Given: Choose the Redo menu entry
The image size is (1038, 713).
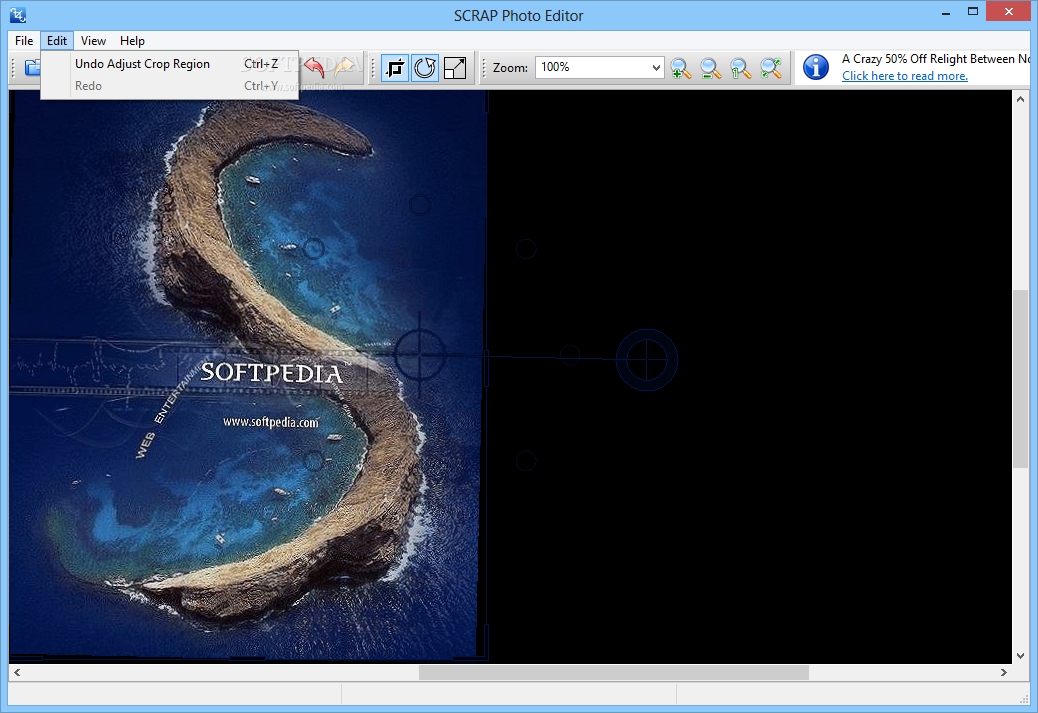Looking at the screenshot, I should tap(169, 85).
